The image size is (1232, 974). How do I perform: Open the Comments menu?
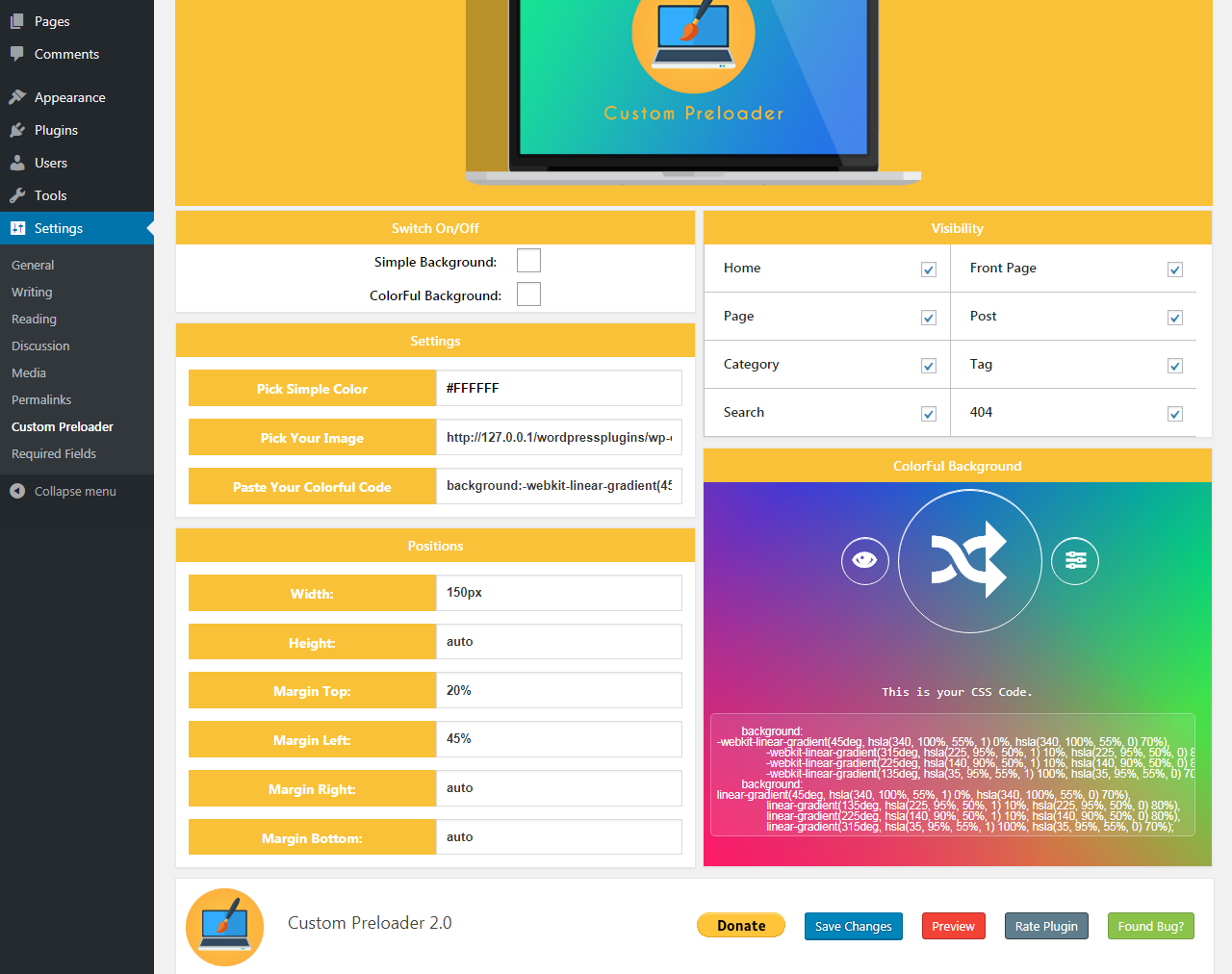(x=77, y=54)
